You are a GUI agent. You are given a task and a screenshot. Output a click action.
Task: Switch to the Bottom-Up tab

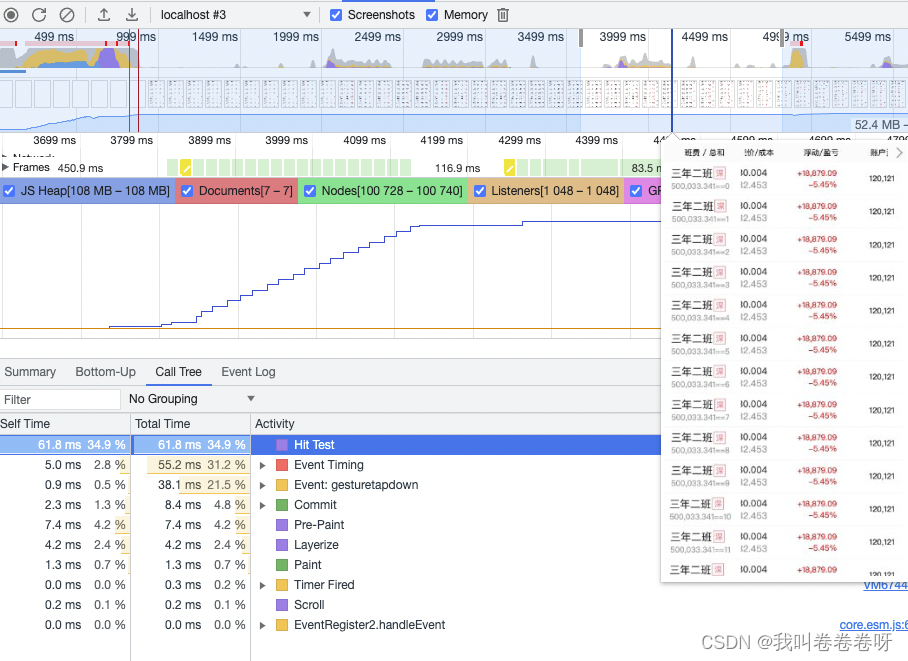105,372
